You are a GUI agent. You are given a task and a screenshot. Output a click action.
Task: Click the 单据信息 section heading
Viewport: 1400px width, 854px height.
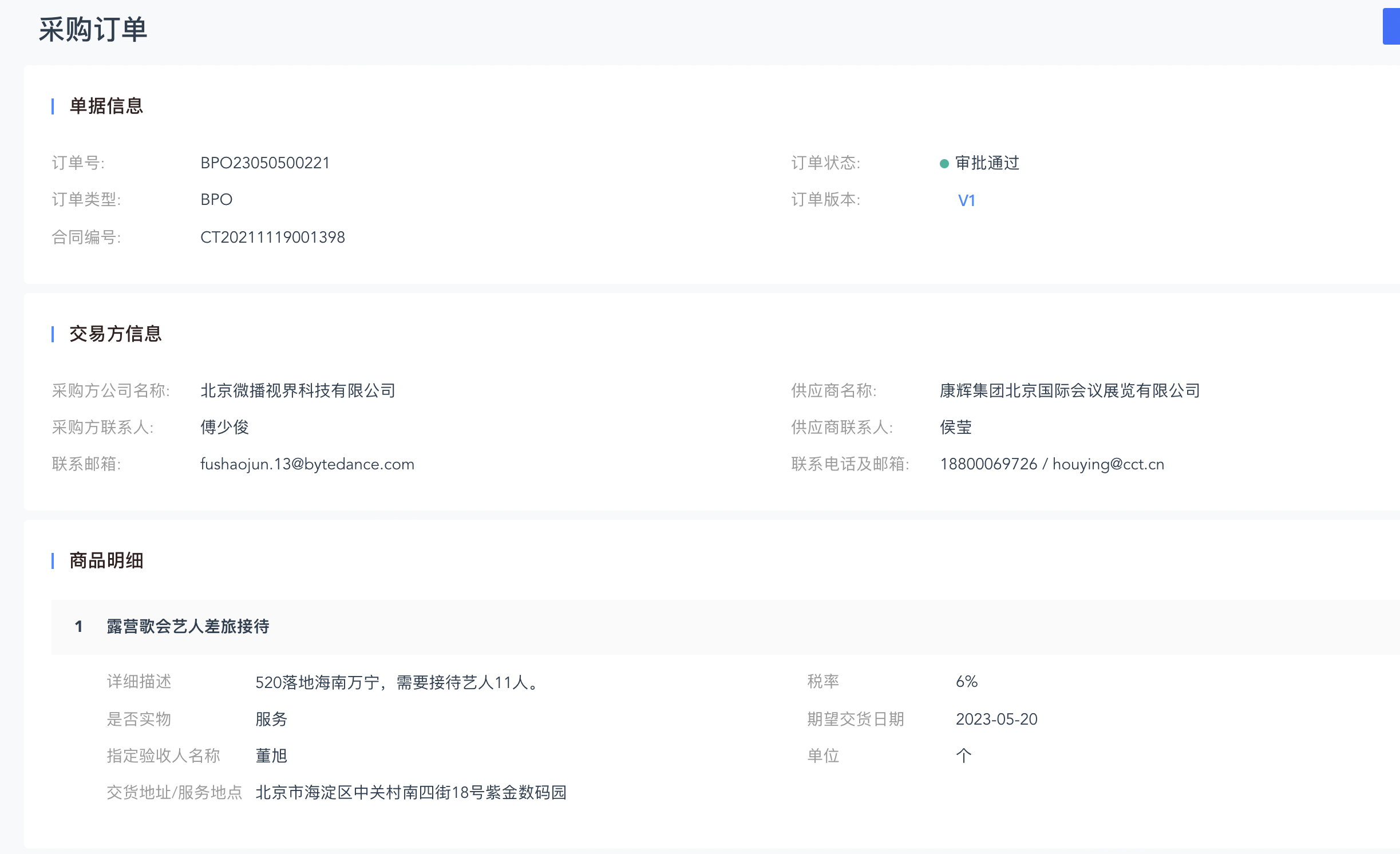[106, 106]
